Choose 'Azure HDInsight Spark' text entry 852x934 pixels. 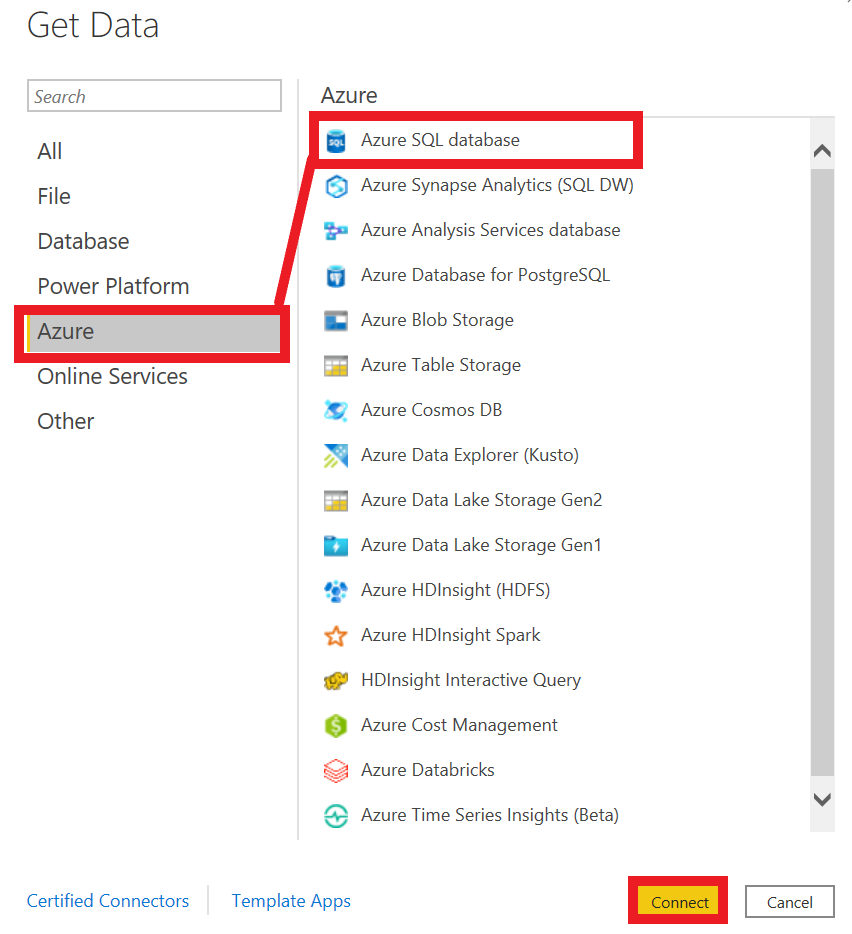[451, 636]
